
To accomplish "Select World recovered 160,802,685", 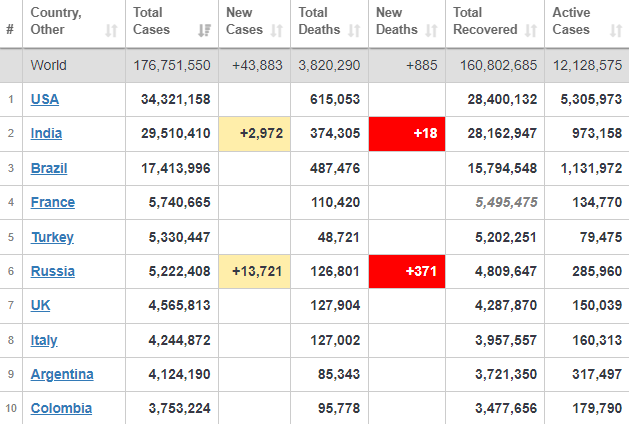I will point(498,65).
